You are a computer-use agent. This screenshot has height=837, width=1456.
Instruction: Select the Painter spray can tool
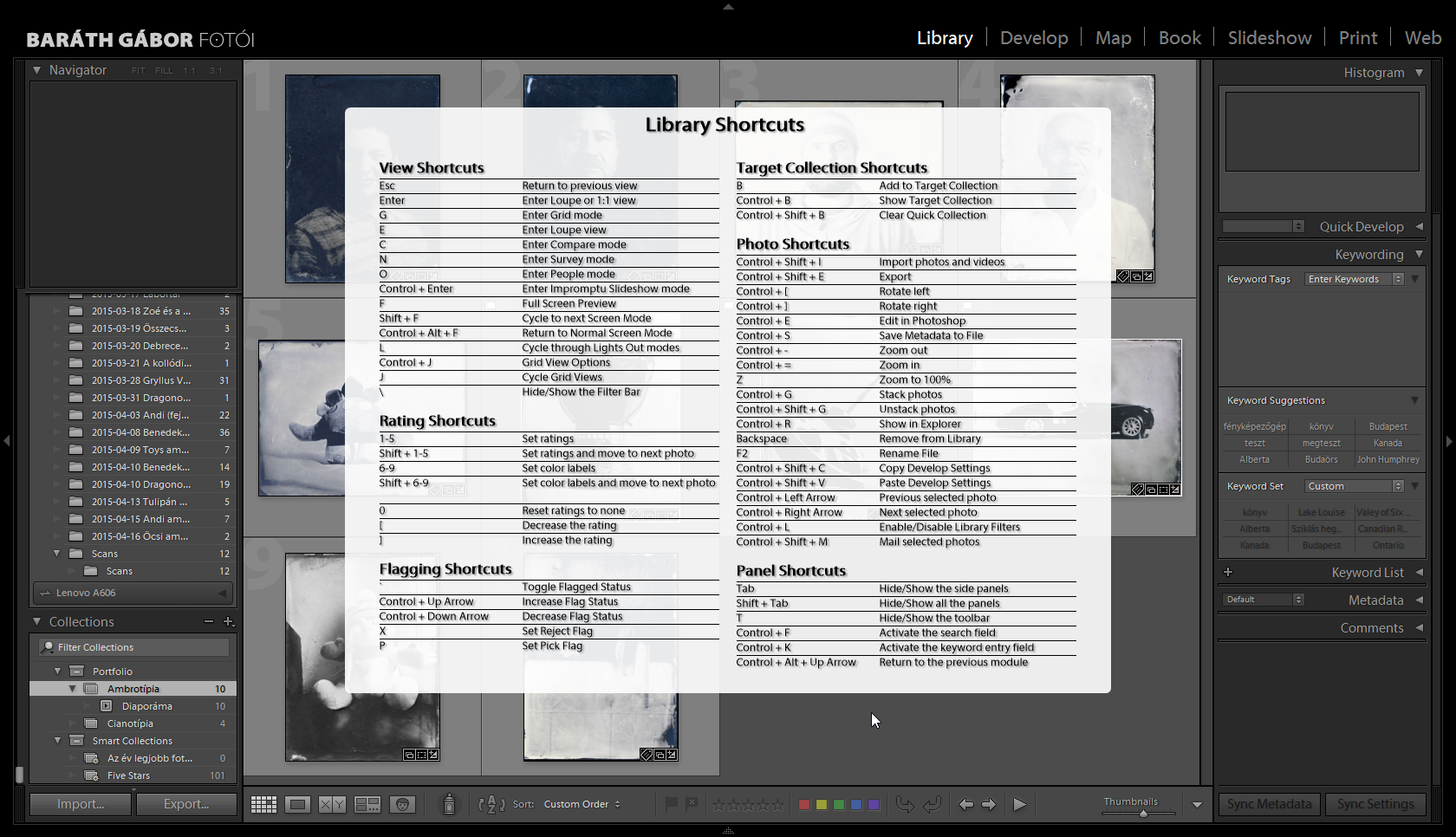tap(449, 804)
